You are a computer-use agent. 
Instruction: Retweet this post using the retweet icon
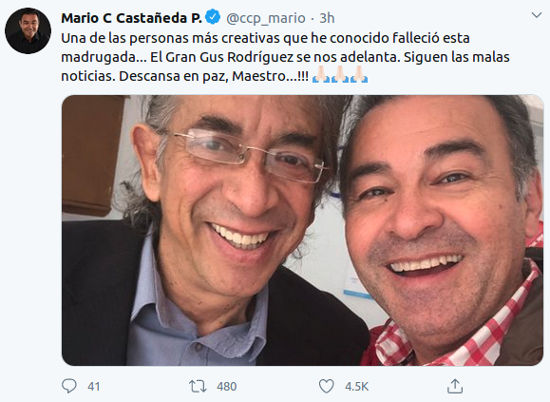tap(197, 386)
